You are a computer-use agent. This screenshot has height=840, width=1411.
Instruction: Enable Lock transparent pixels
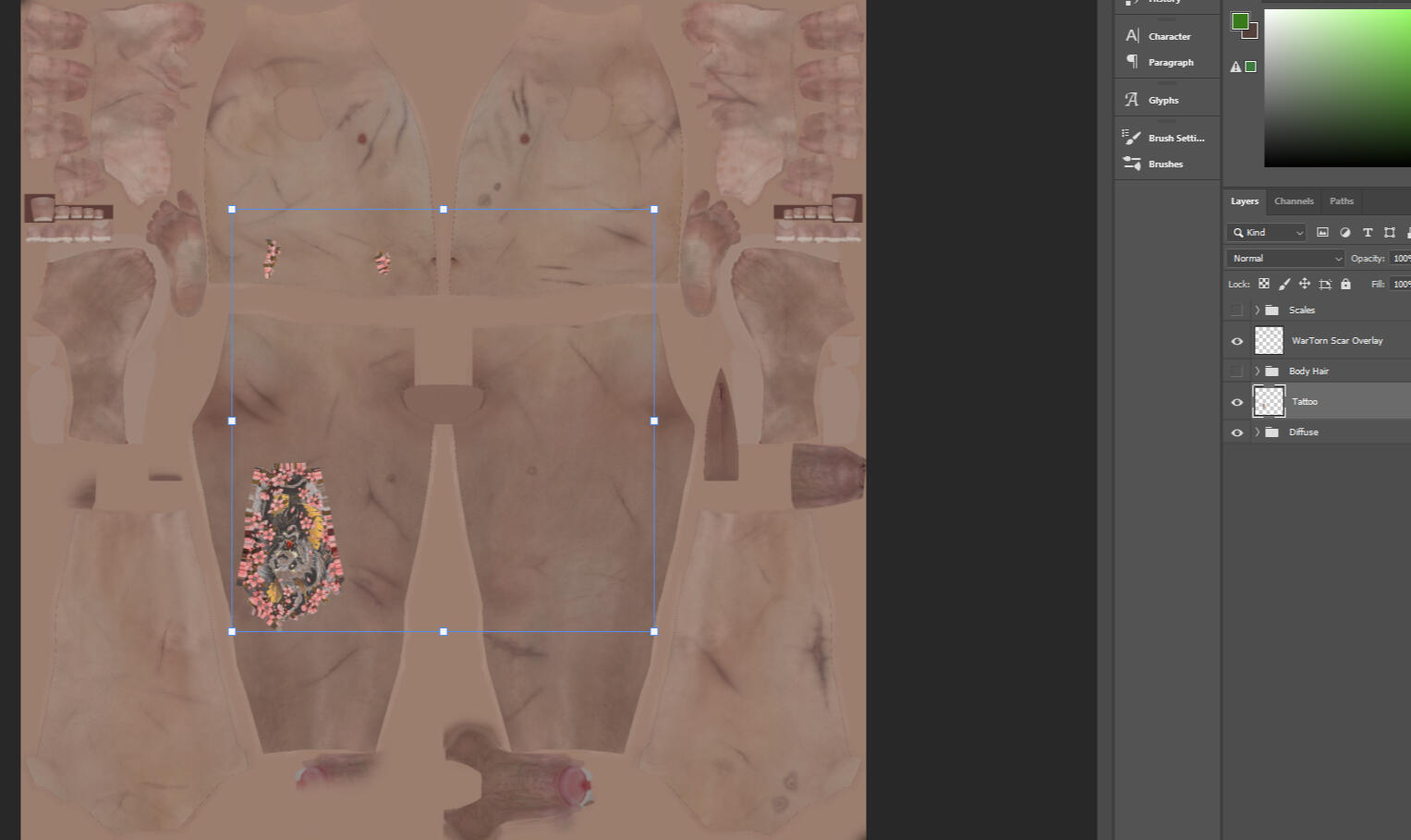pos(1264,284)
